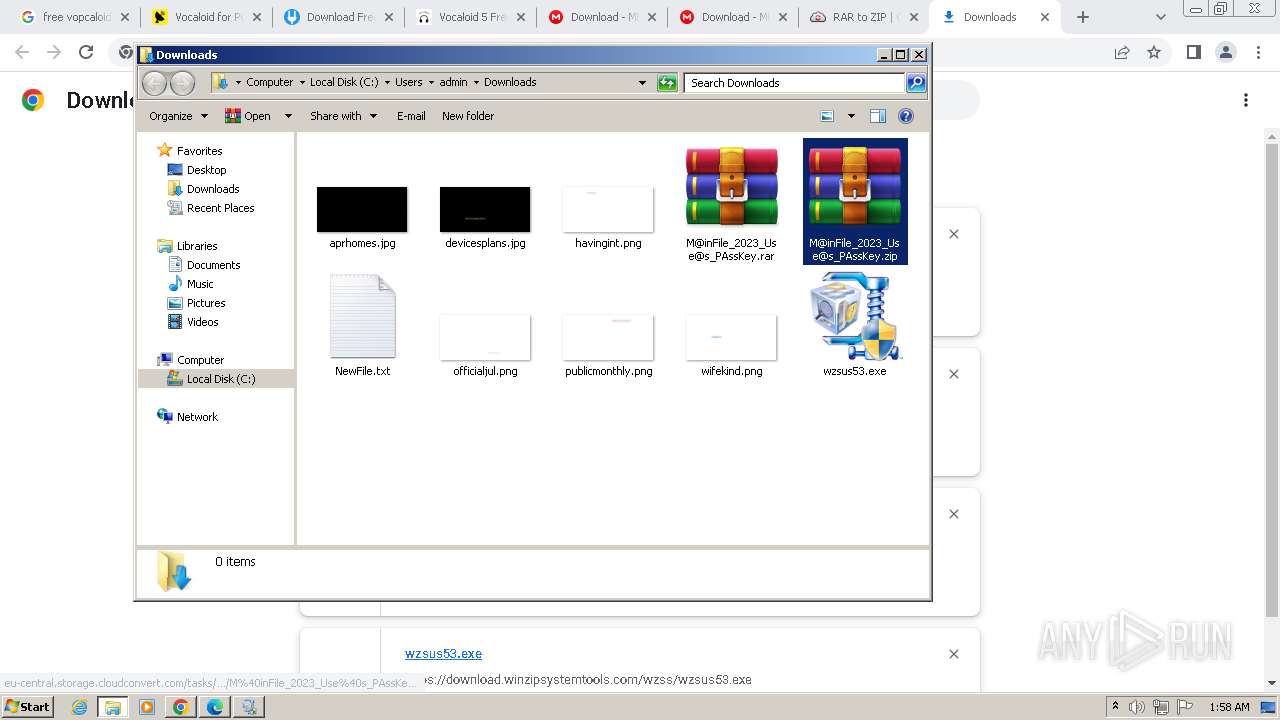
Task: Click the search magnifier in Explorer
Action: (x=915, y=83)
